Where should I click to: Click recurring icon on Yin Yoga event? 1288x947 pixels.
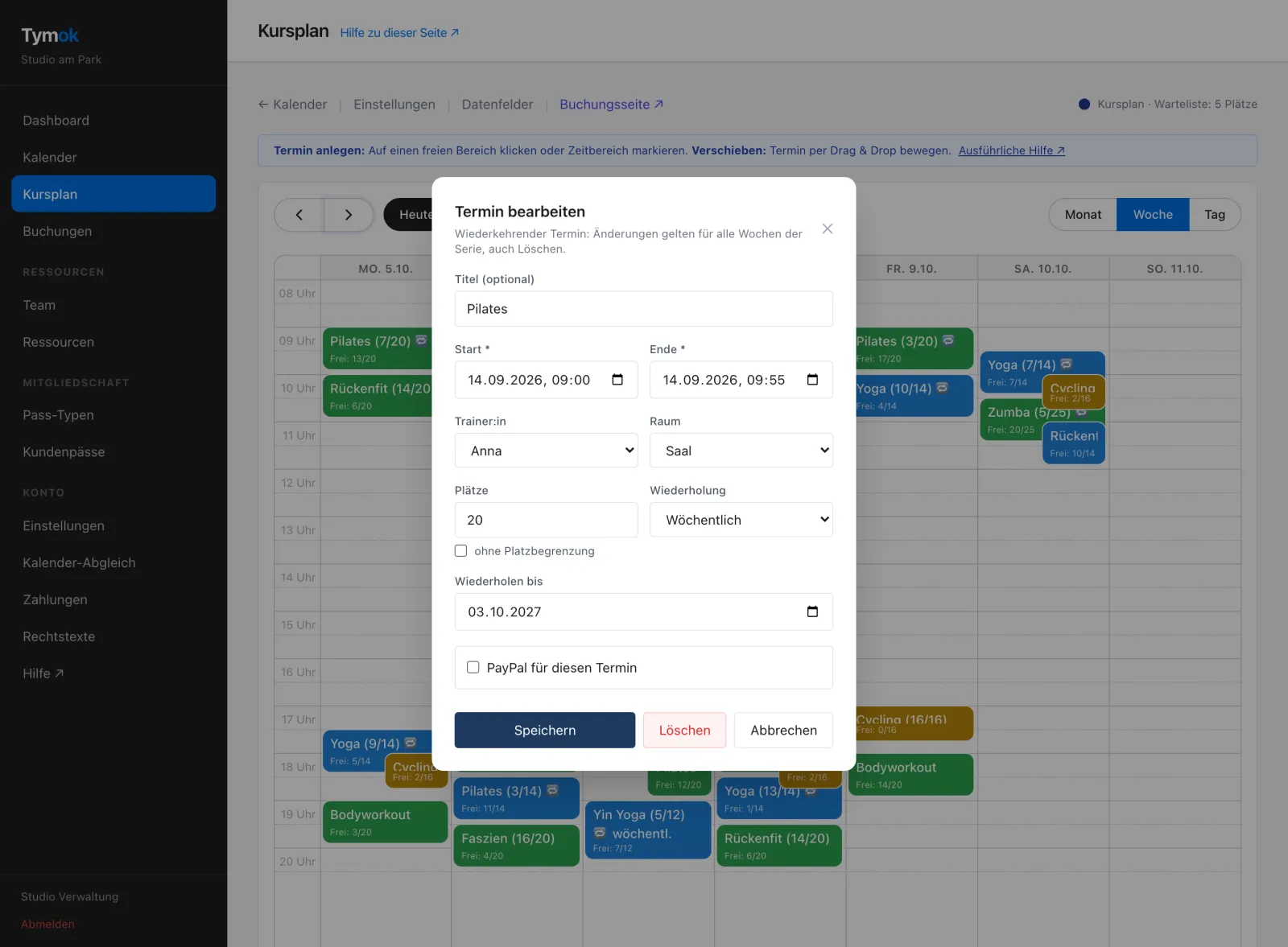point(600,833)
